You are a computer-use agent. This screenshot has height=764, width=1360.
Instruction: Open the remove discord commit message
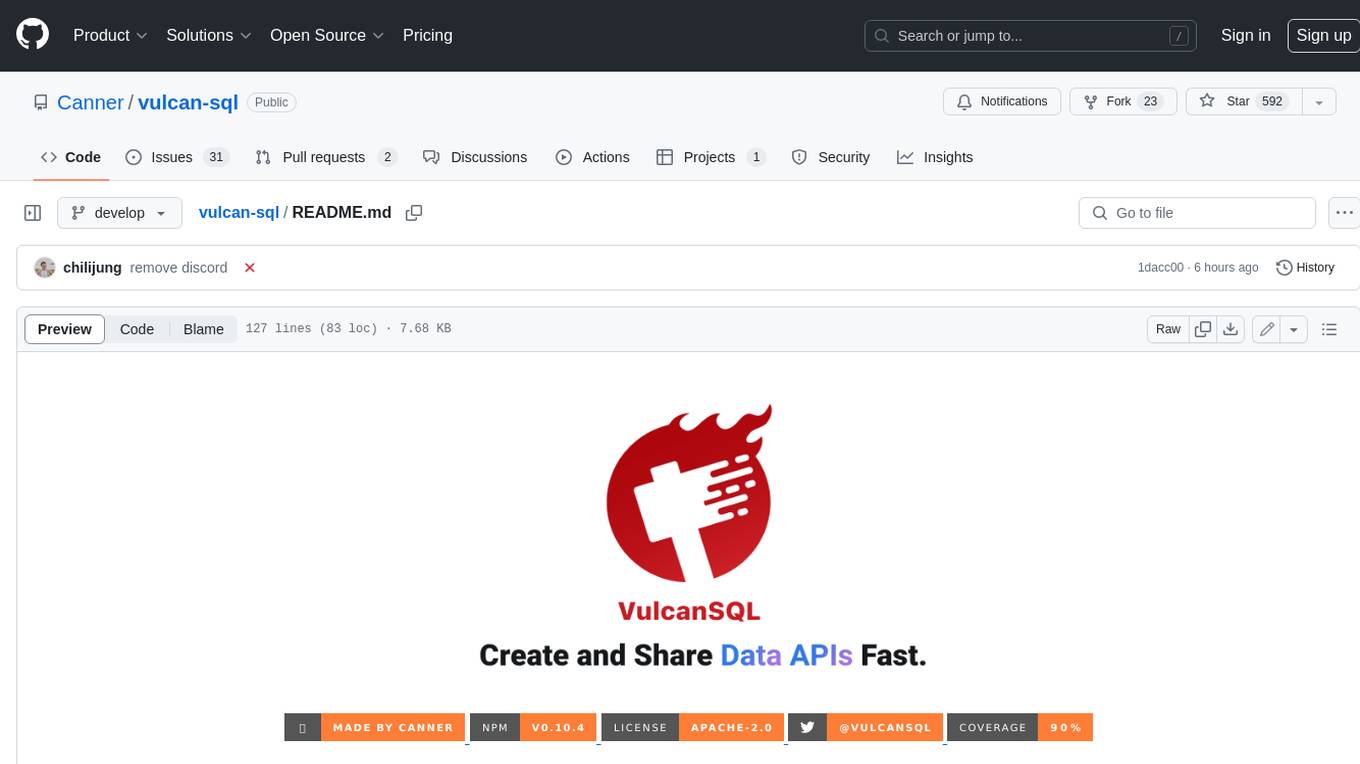[178, 267]
